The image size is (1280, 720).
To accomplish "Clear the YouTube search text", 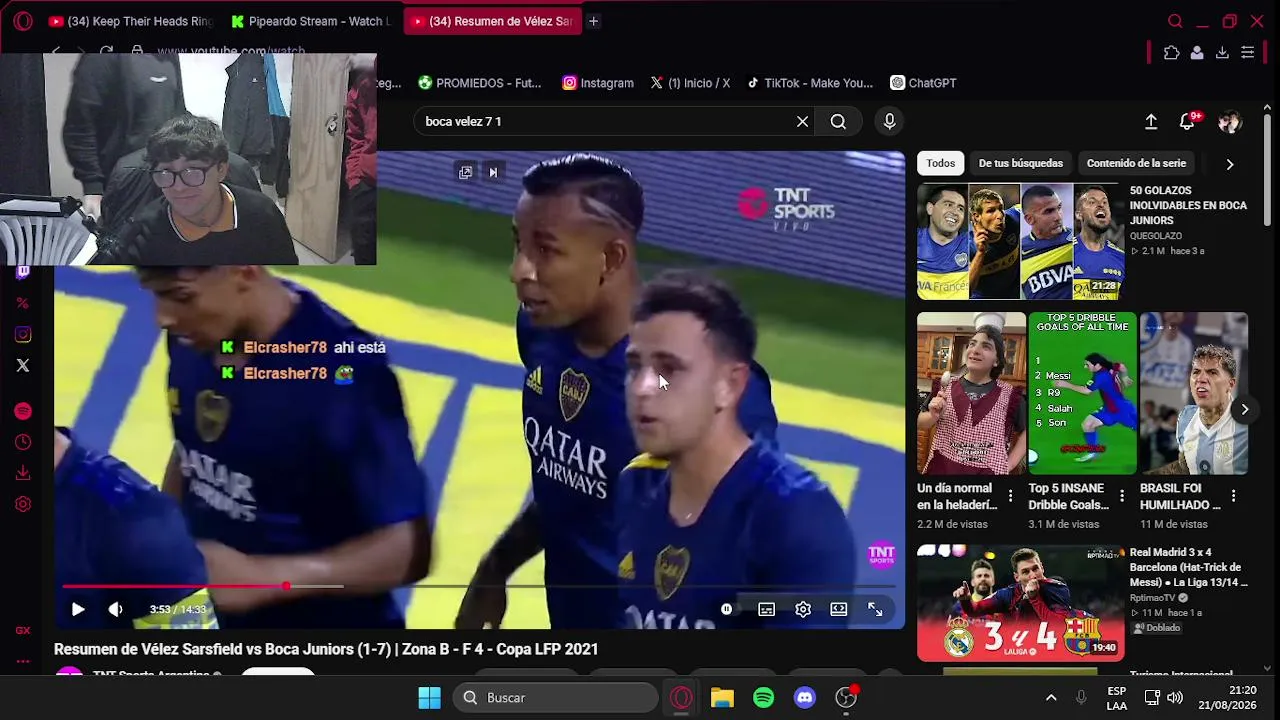I will (802, 121).
